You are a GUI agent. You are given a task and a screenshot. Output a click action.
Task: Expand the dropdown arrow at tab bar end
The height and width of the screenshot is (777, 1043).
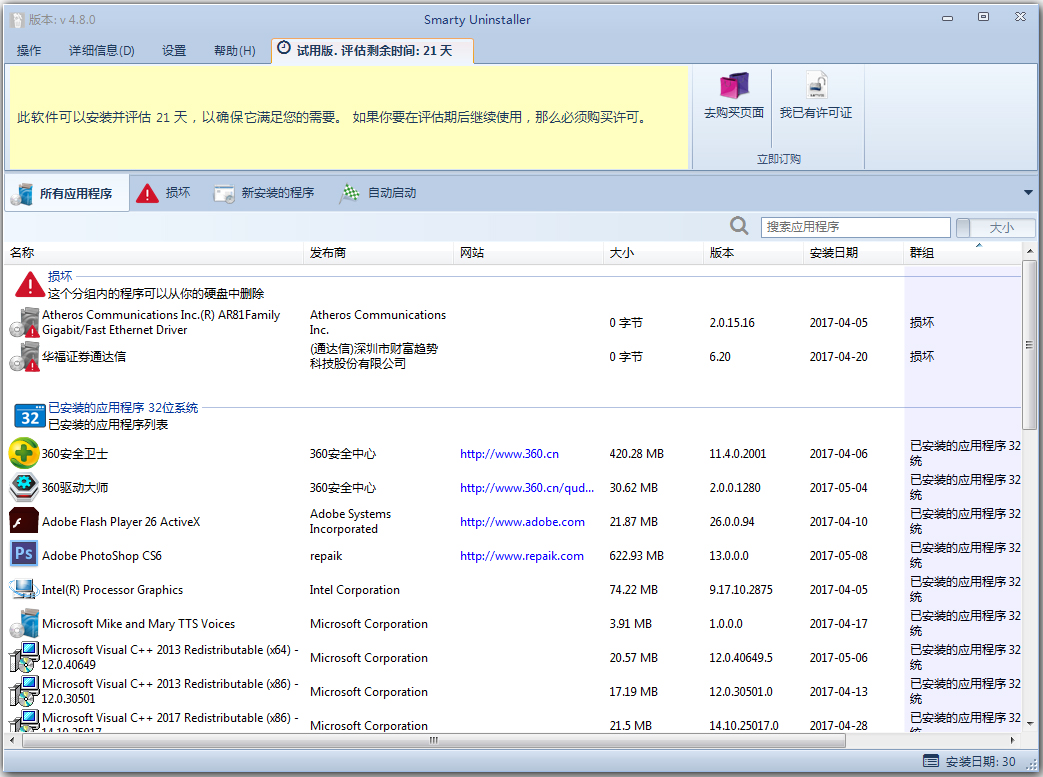pyautogui.click(x=1028, y=193)
